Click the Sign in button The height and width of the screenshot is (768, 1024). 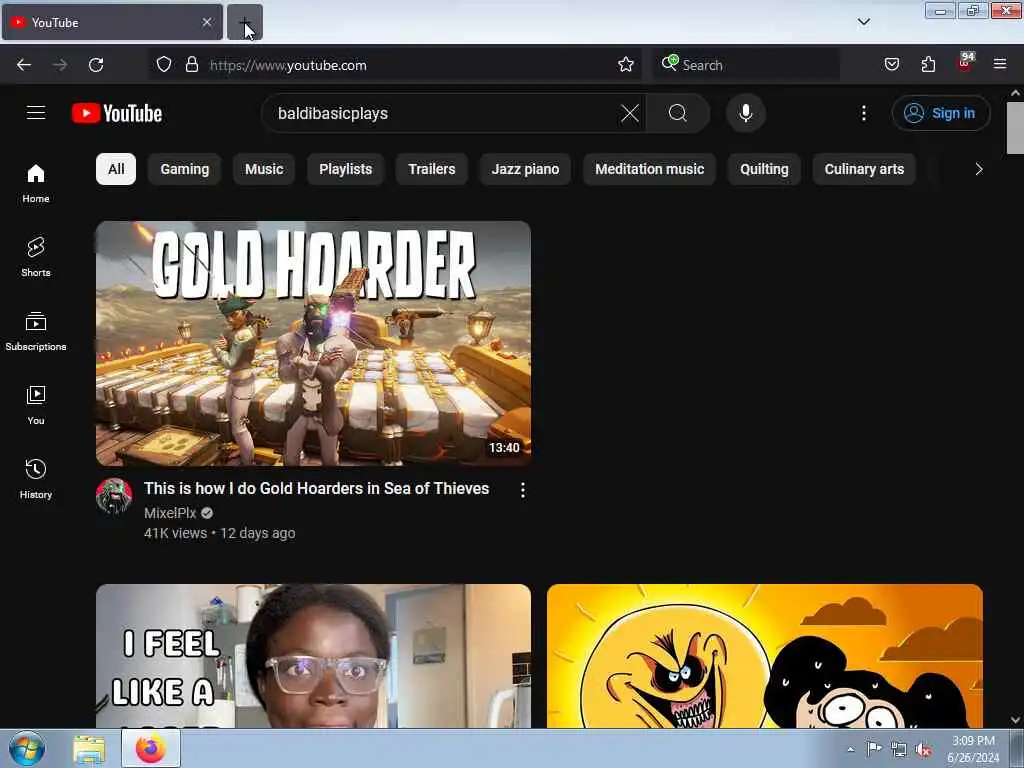point(941,113)
